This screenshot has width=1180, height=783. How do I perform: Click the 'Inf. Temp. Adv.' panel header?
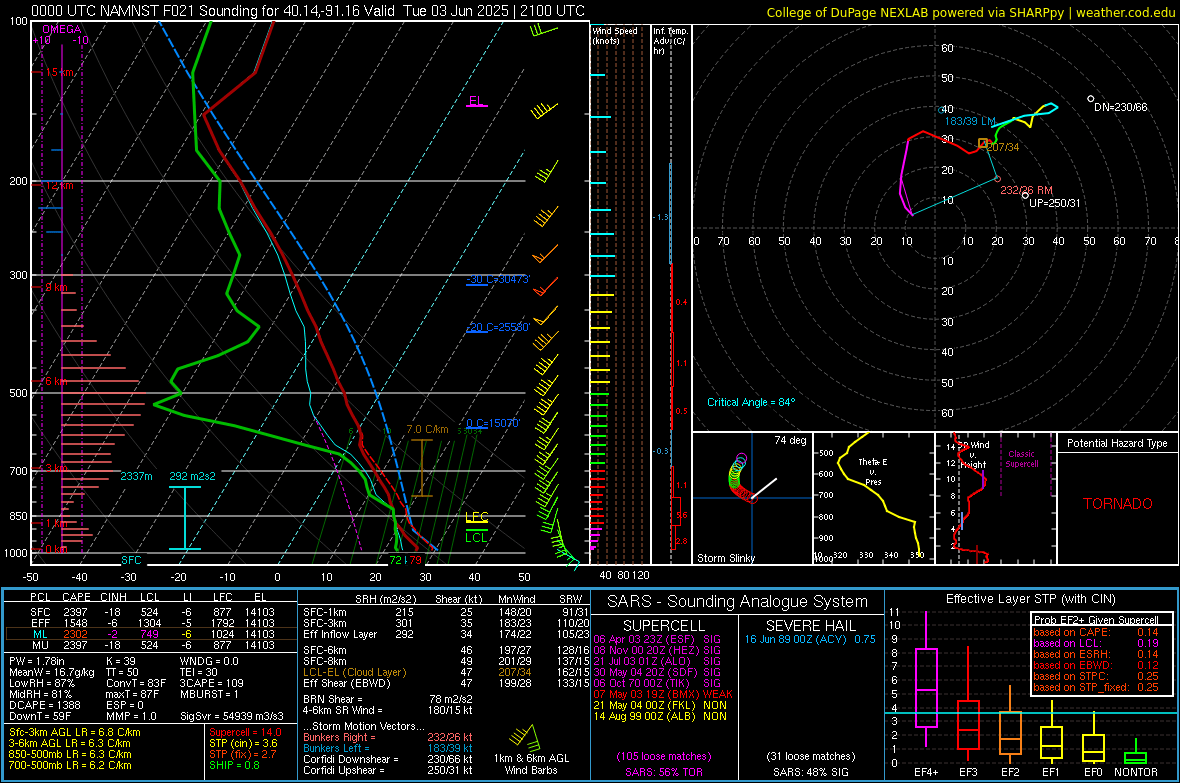coord(670,41)
